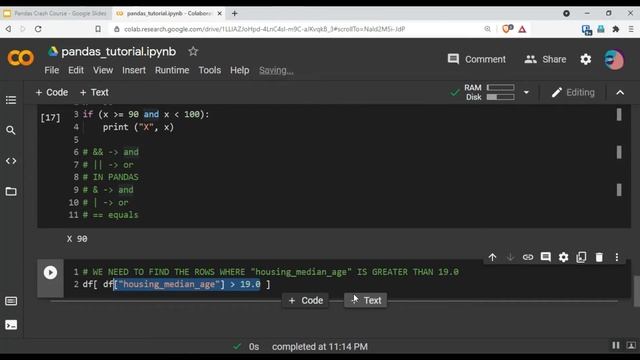Close the pandas_tutorial.ipynb browser tab
Image resolution: width=640 pixels, height=360 pixels.
coord(220,13)
